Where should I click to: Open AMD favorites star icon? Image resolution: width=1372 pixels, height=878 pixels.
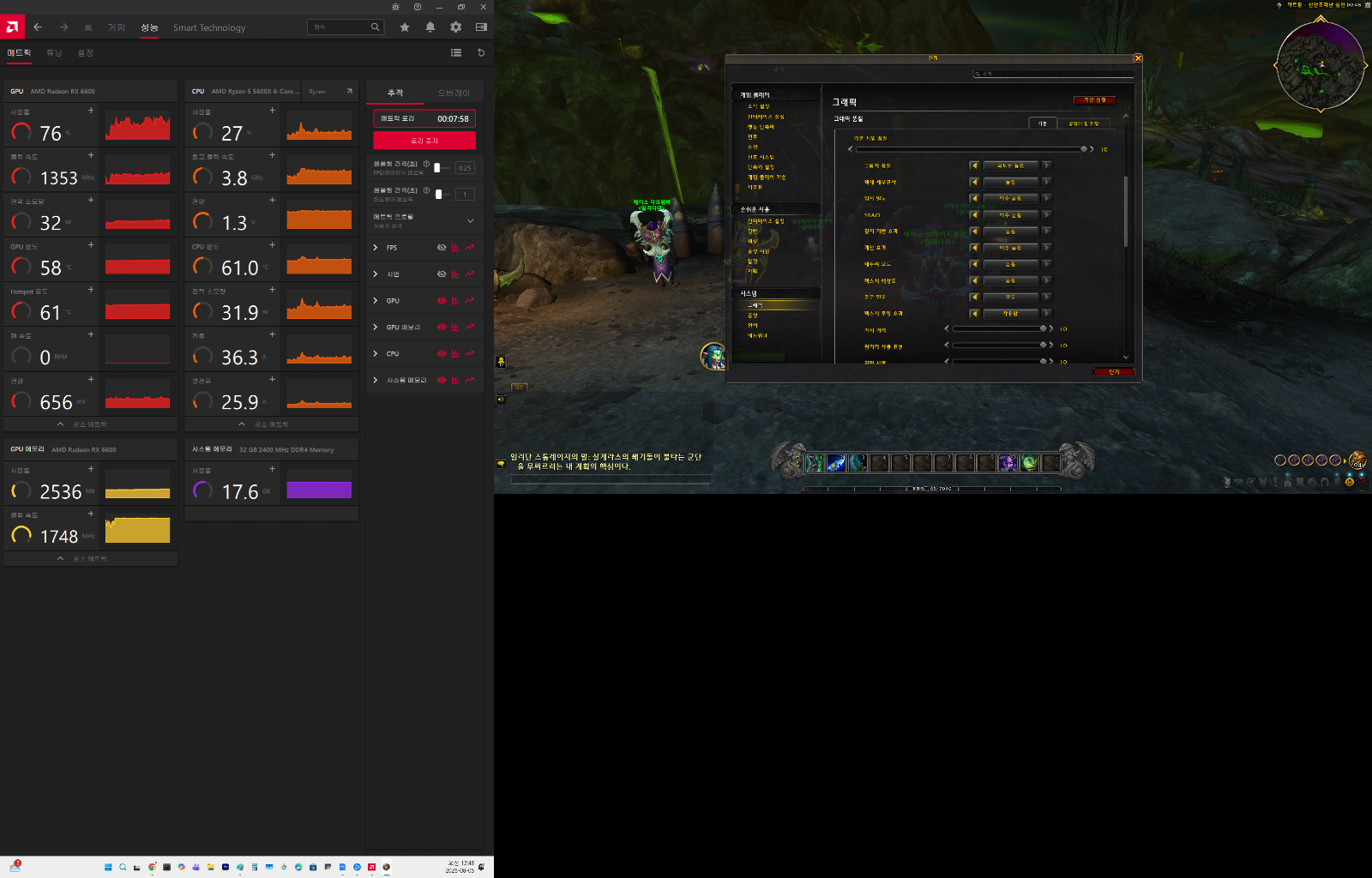pyautogui.click(x=405, y=27)
